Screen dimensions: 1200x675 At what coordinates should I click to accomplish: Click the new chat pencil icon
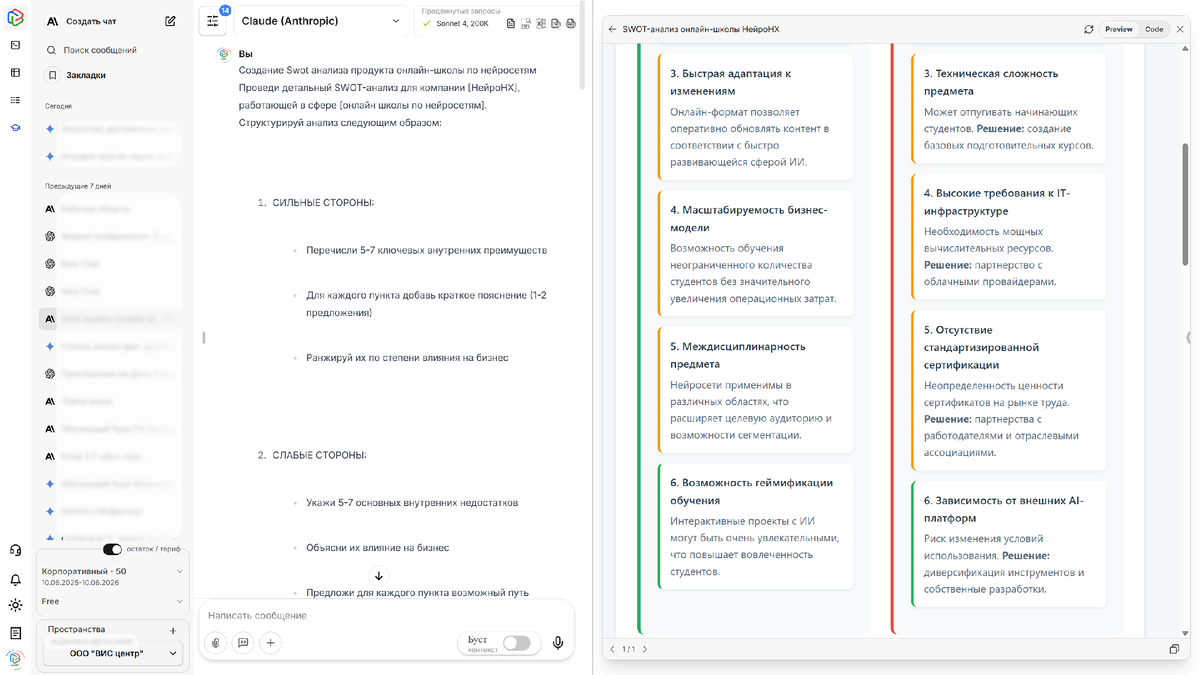coord(171,21)
